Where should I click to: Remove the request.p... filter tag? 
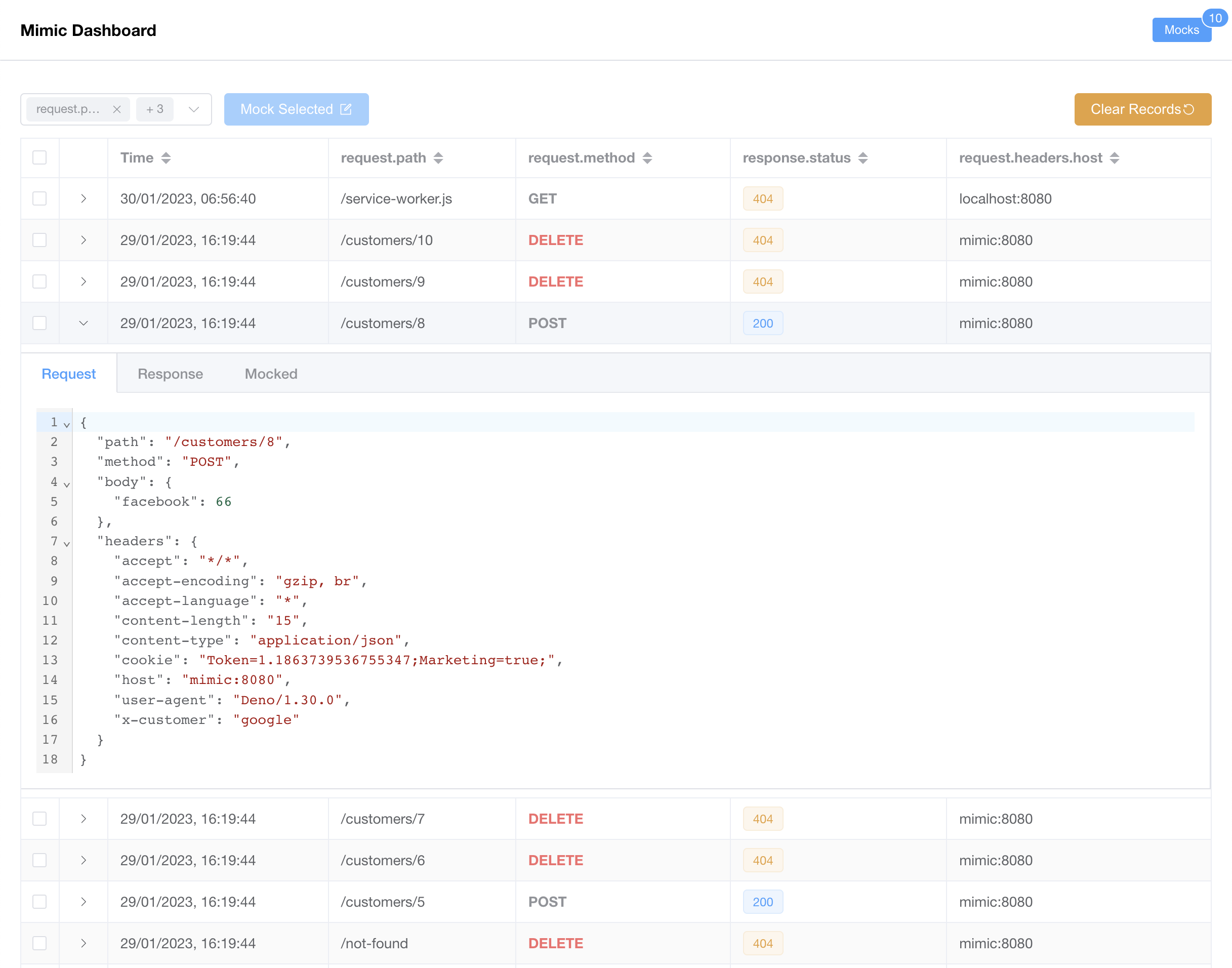pyautogui.click(x=117, y=109)
